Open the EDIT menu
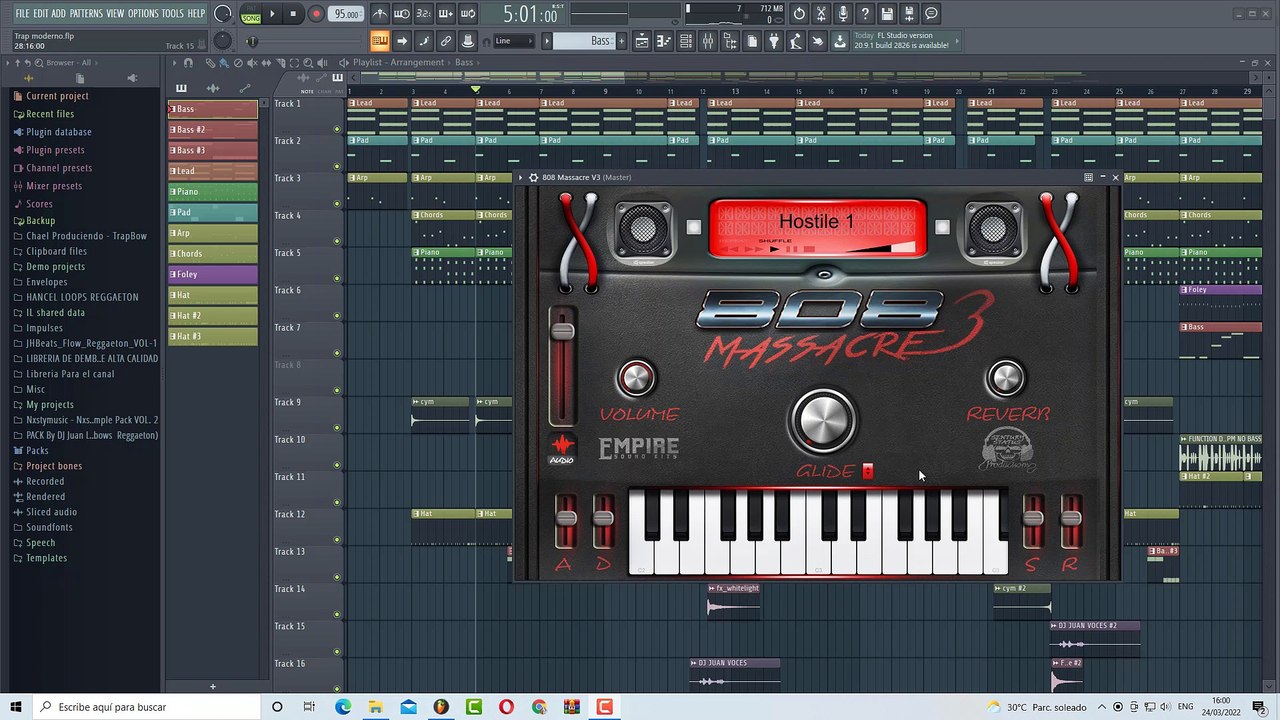 click(x=41, y=14)
